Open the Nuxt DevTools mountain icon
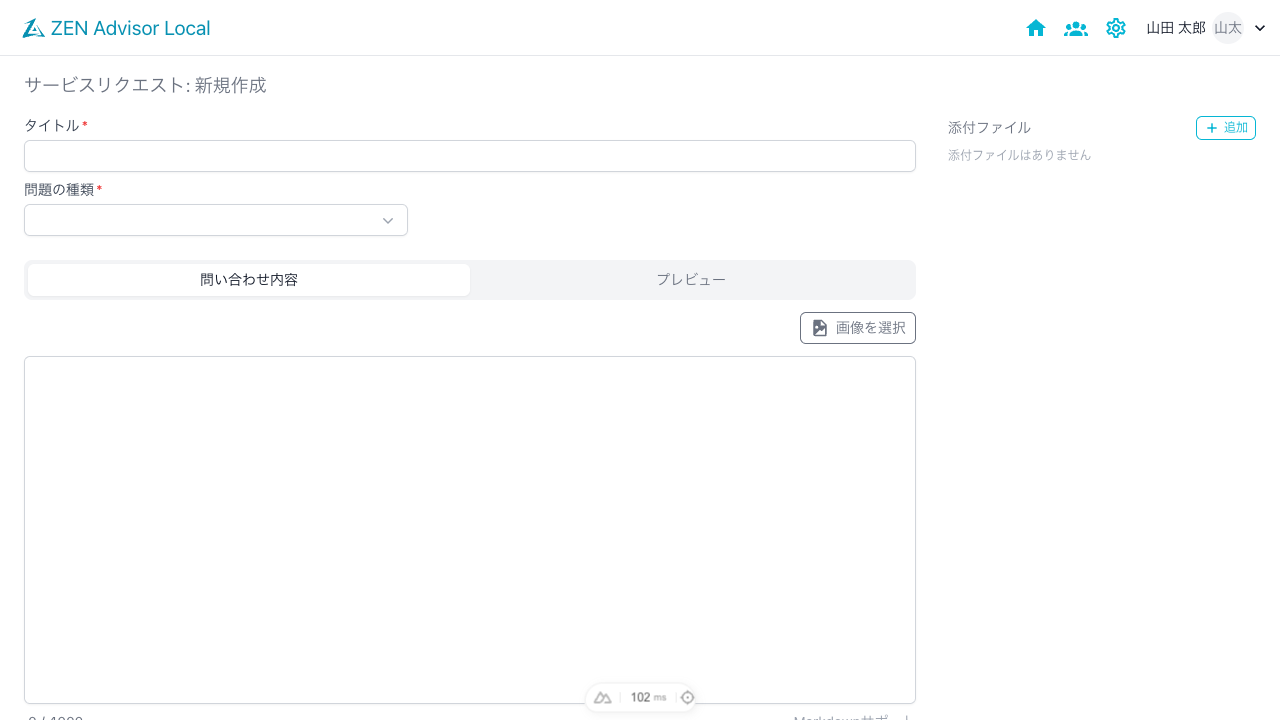 pos(603,697)
